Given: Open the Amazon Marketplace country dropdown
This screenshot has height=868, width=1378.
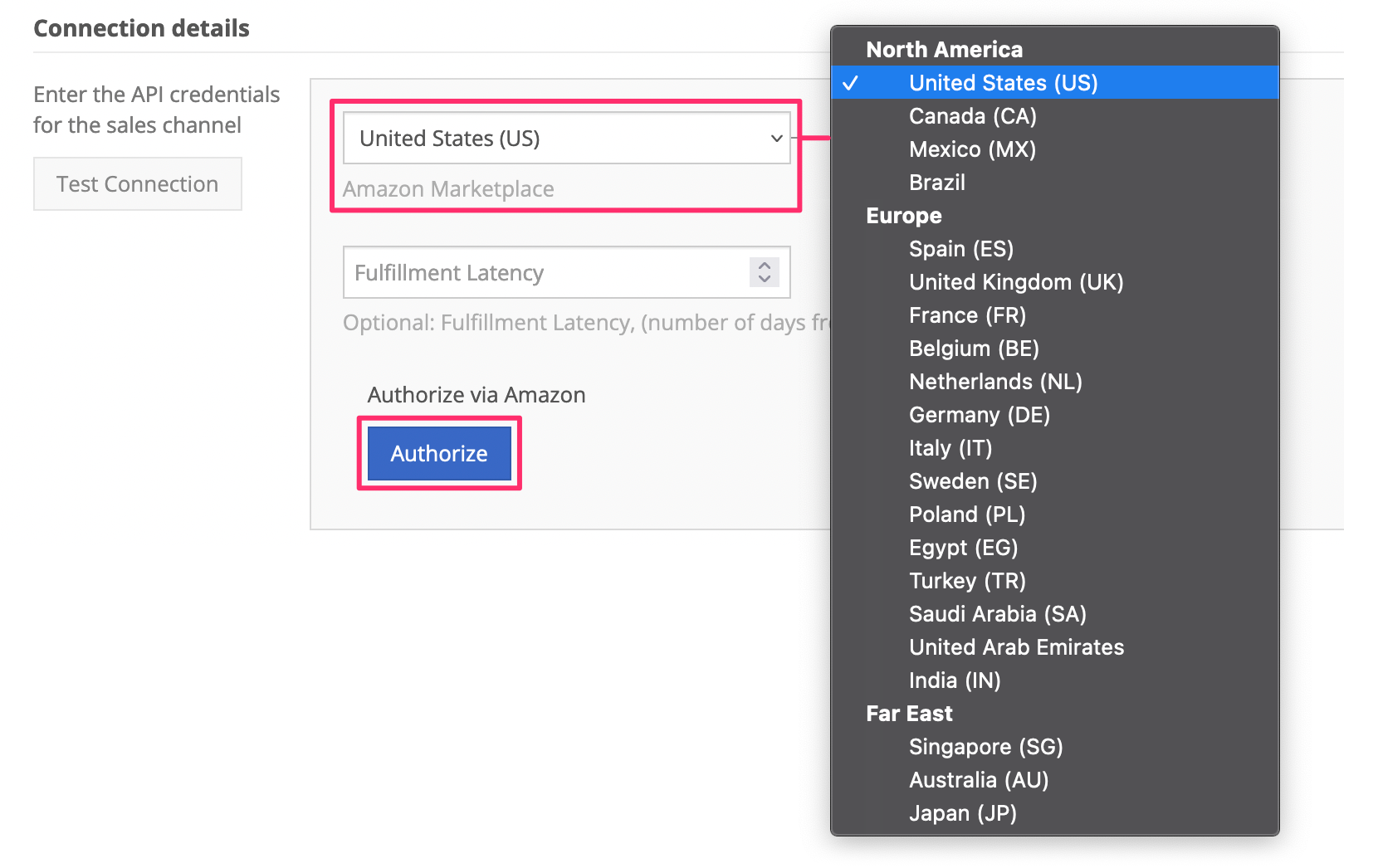Looking at the screenshot, I should (566, 138).
